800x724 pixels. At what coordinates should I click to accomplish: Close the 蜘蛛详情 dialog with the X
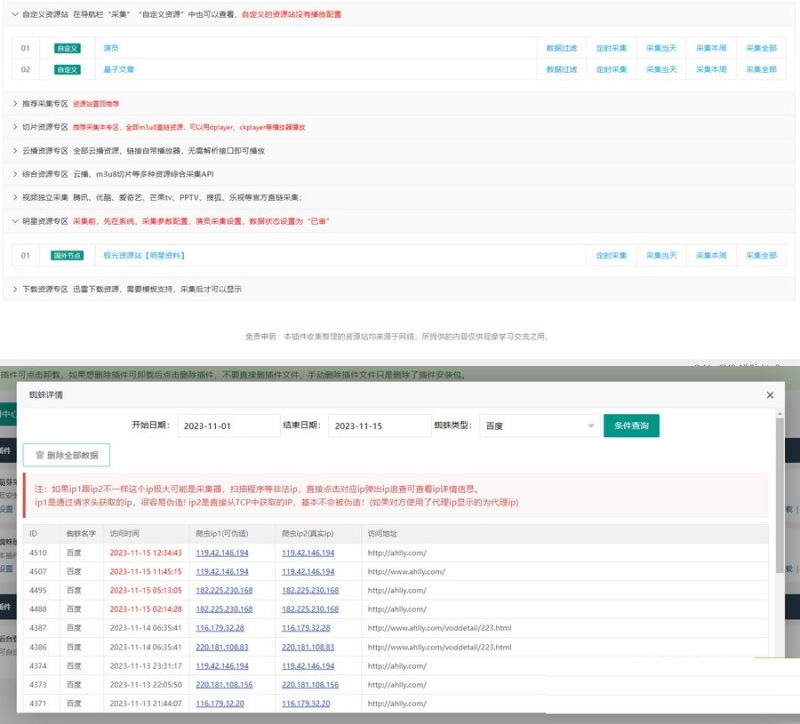tap(769, 395)
